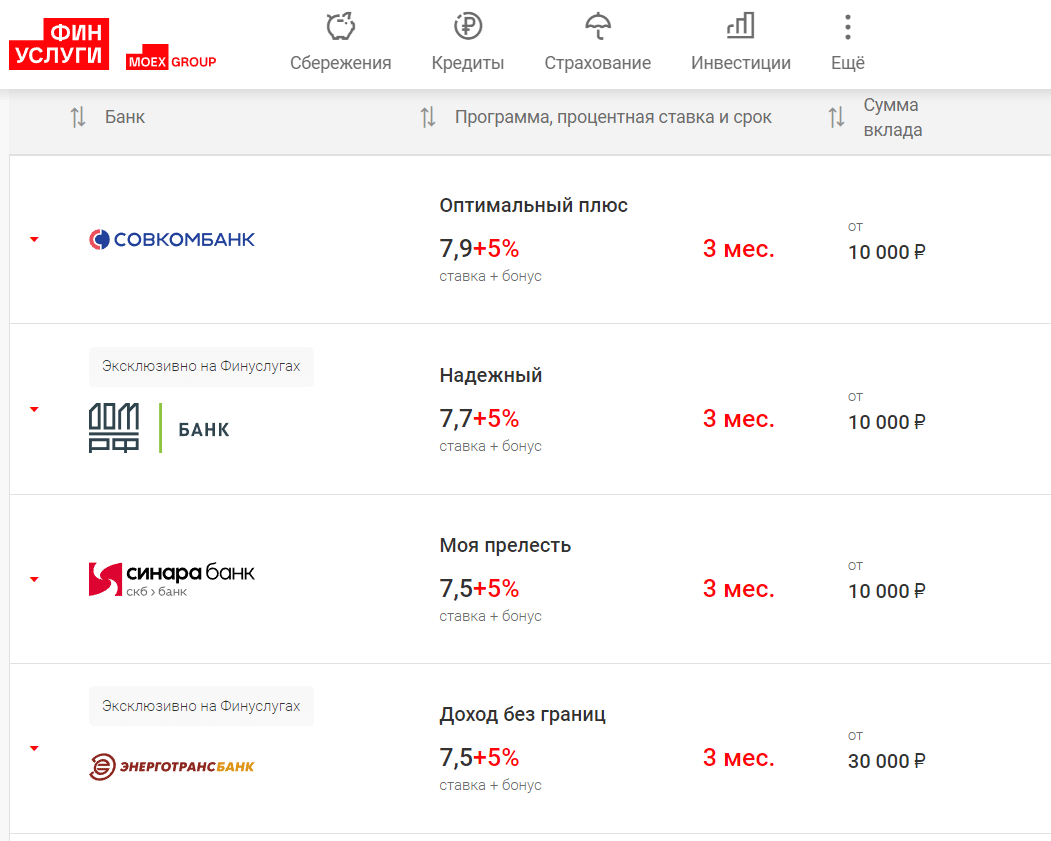The width and height of the screenshot is (1051, 841).
Task: Click the Финуслуги logo
Action: (59, 44)
